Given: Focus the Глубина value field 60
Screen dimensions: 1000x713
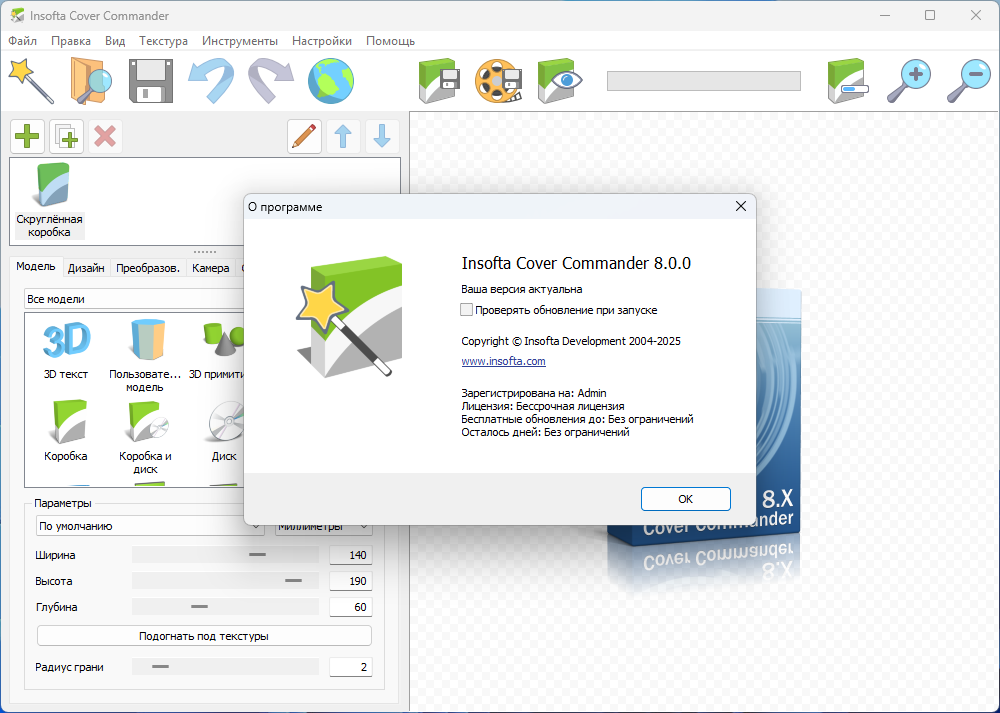Looking at the screenshot, I should [x=351, y=607].
